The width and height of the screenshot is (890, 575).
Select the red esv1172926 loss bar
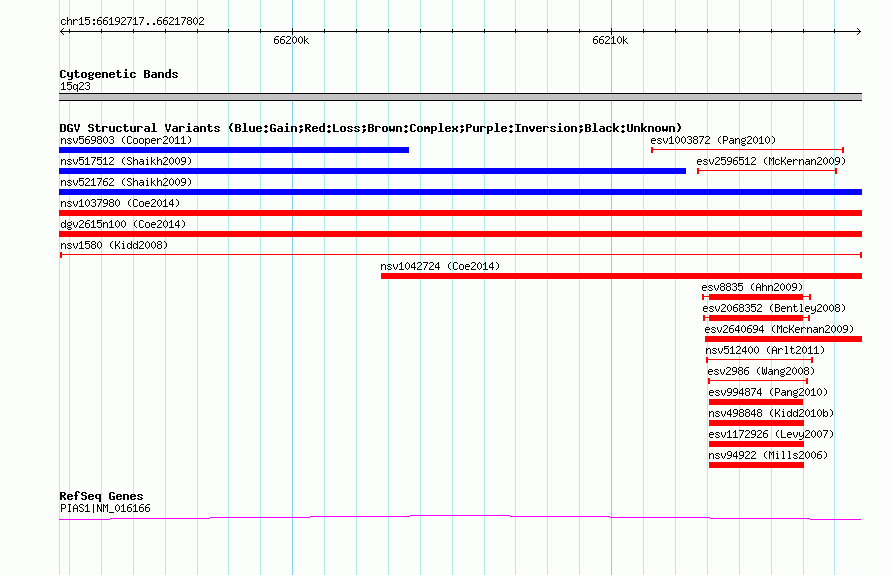point(756,444)
